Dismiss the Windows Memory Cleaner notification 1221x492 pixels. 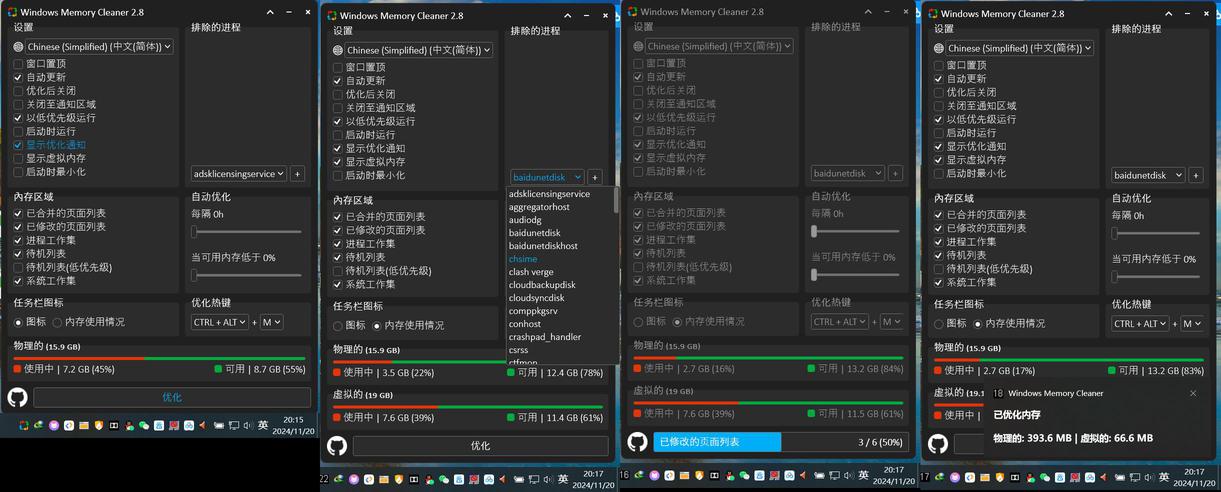(1193, 393)
